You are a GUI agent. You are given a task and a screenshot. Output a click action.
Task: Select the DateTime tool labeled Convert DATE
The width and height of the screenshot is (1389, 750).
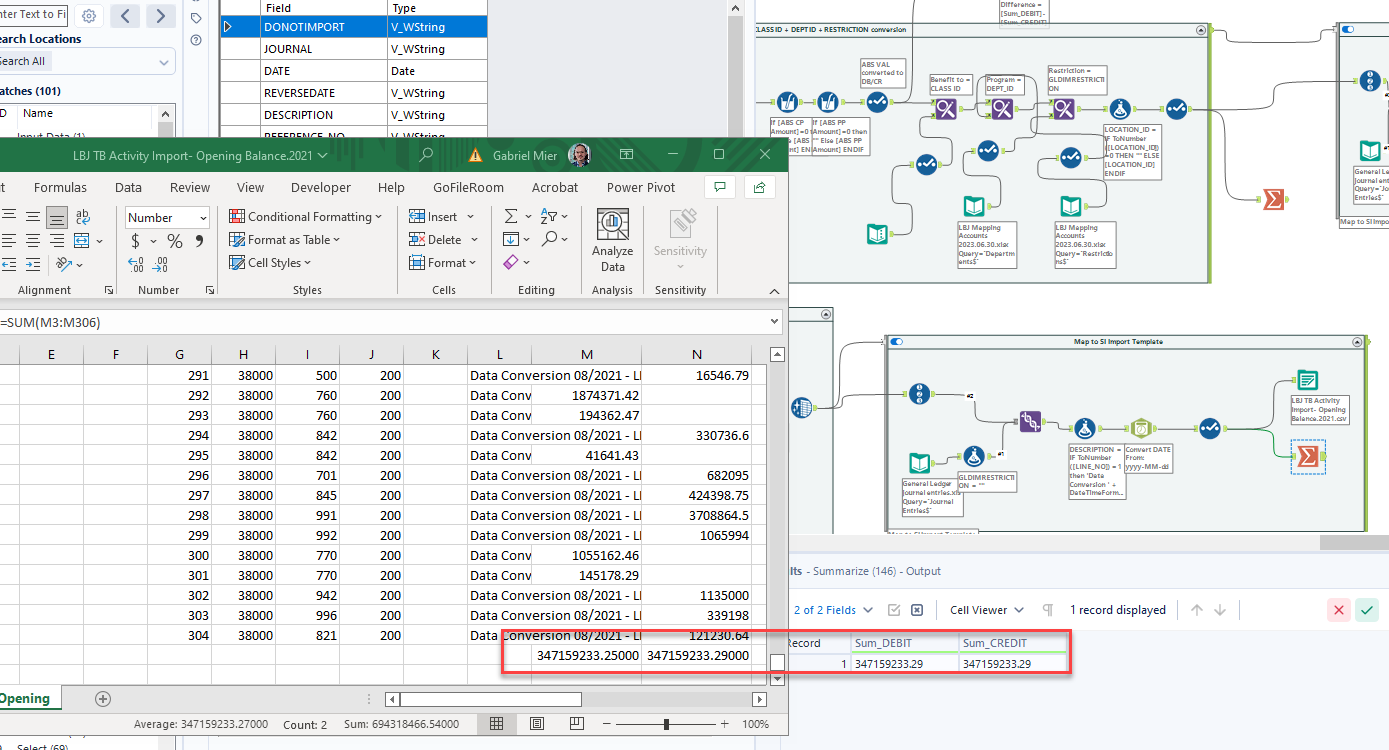tap(1139, 429)
